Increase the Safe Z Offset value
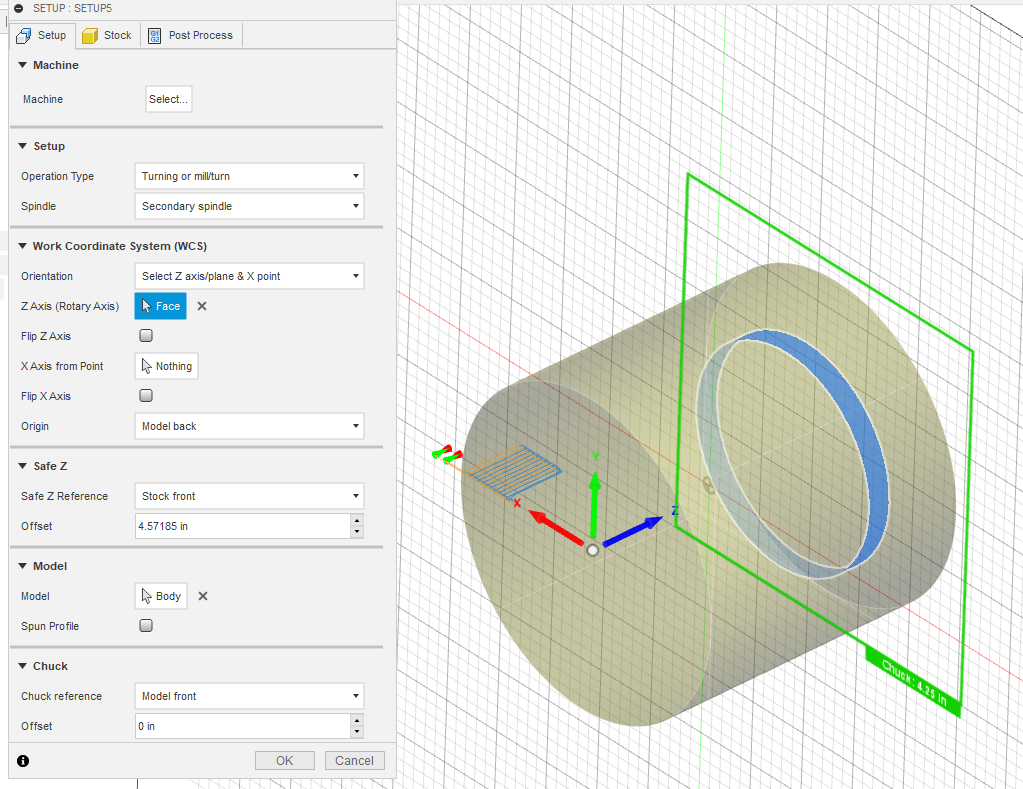 [x=356, y=520]
